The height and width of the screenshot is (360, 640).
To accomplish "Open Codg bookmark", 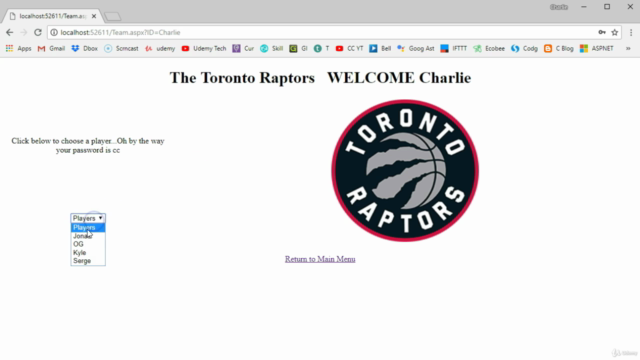I will point(524,49).
